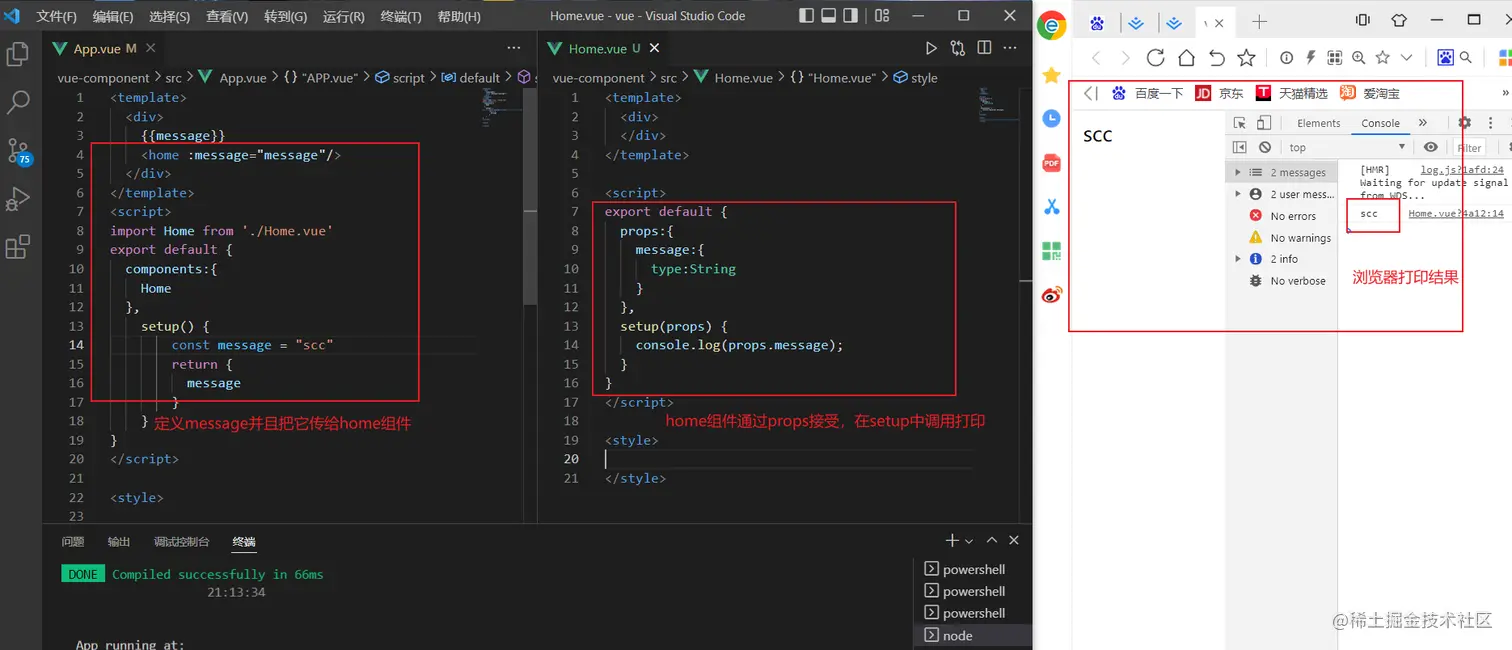Open Weibo from the browser sidebar
1512x650 pixels.
1051,294
